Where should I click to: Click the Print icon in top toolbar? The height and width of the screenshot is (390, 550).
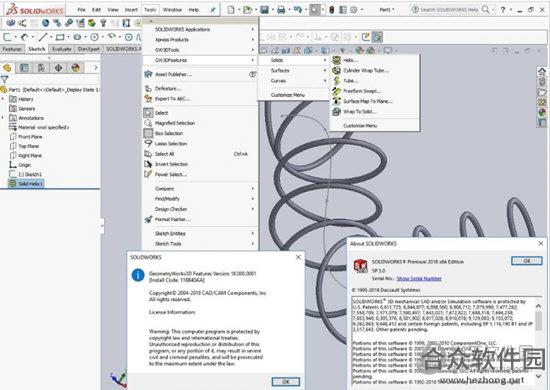coord(281,10)
